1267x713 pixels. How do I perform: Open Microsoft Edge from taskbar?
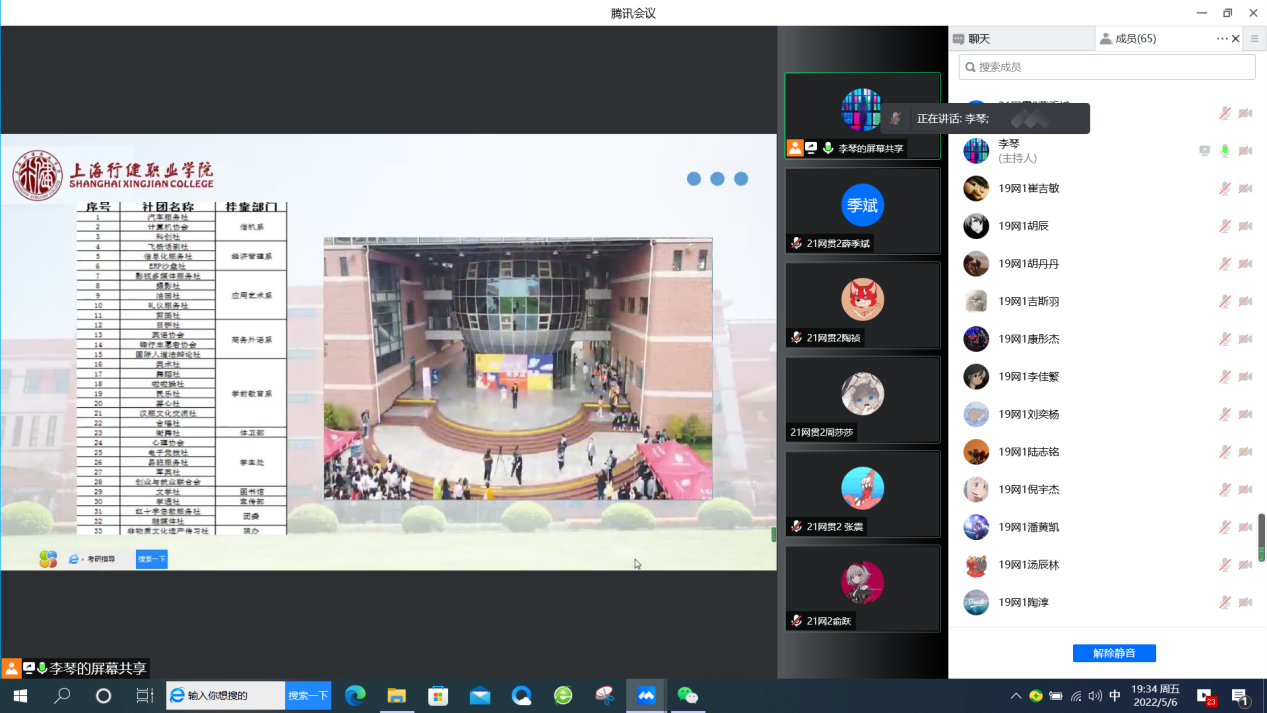(x=355, y=696)
